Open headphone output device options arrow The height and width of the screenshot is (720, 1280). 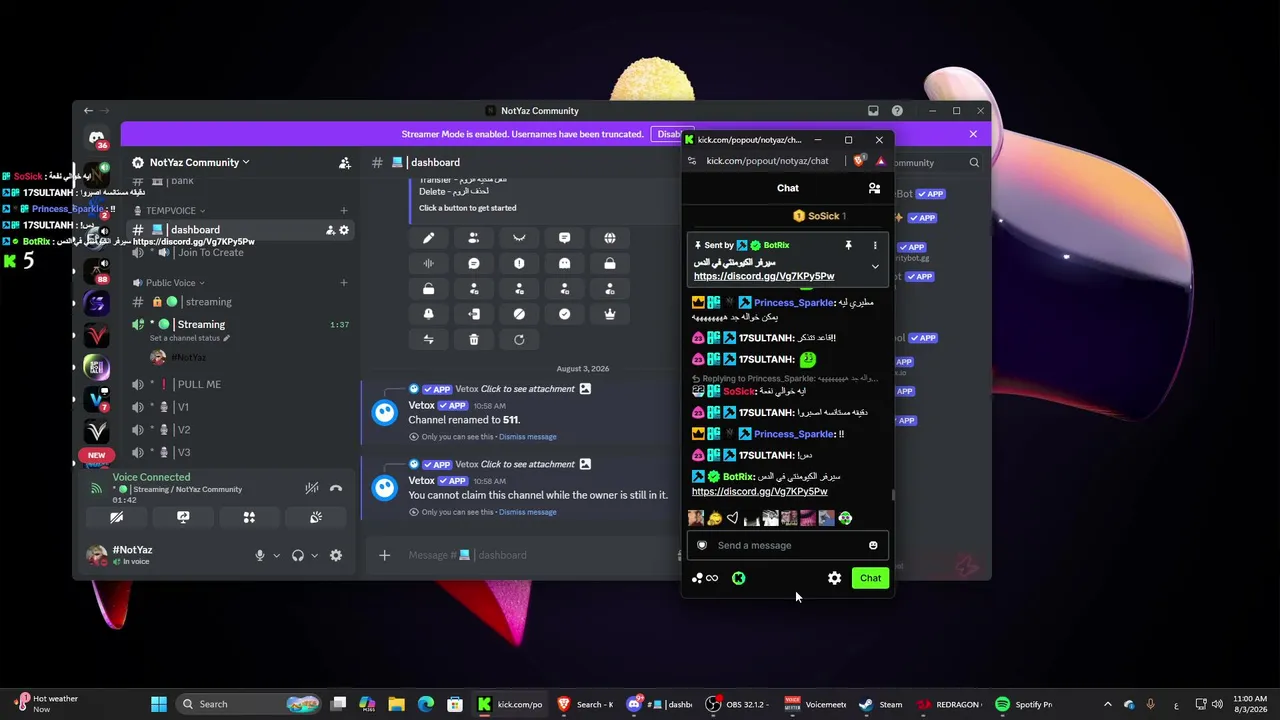pyautogui.click(x=314, y=555)
